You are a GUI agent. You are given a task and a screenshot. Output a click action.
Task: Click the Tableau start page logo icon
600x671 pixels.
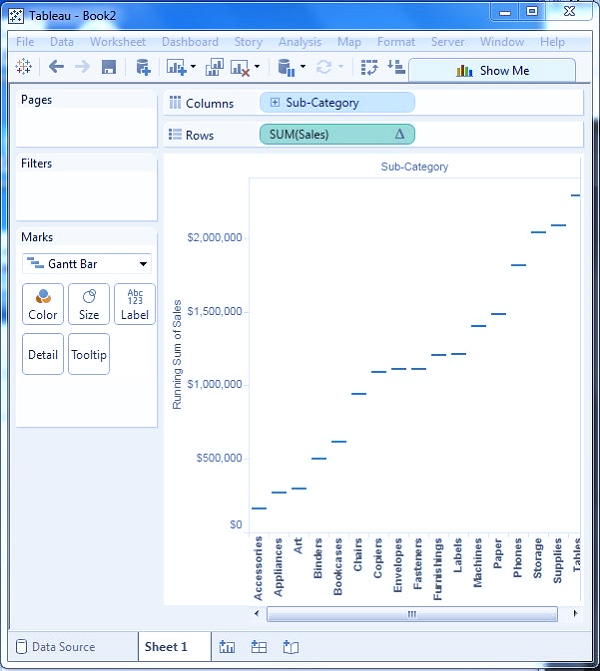click(x=24, y=67)
